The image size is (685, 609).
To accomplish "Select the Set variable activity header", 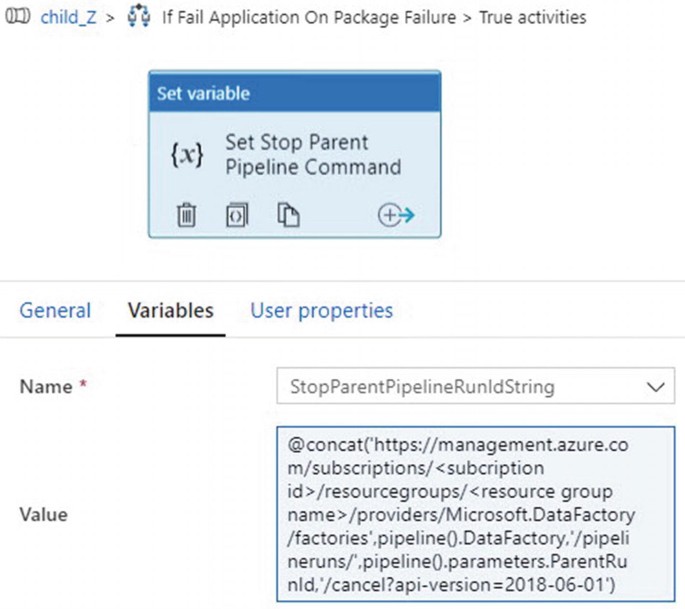I will [x=294, y=93].
